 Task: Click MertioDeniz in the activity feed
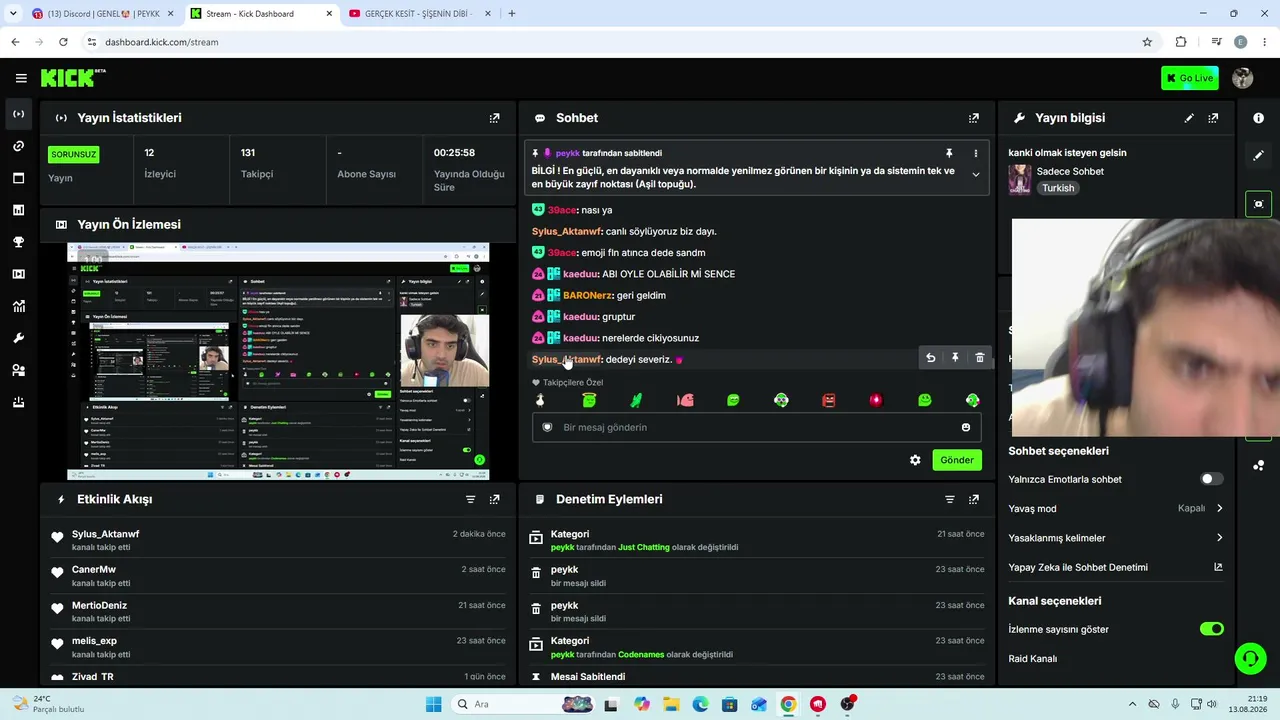click(99, 606)
